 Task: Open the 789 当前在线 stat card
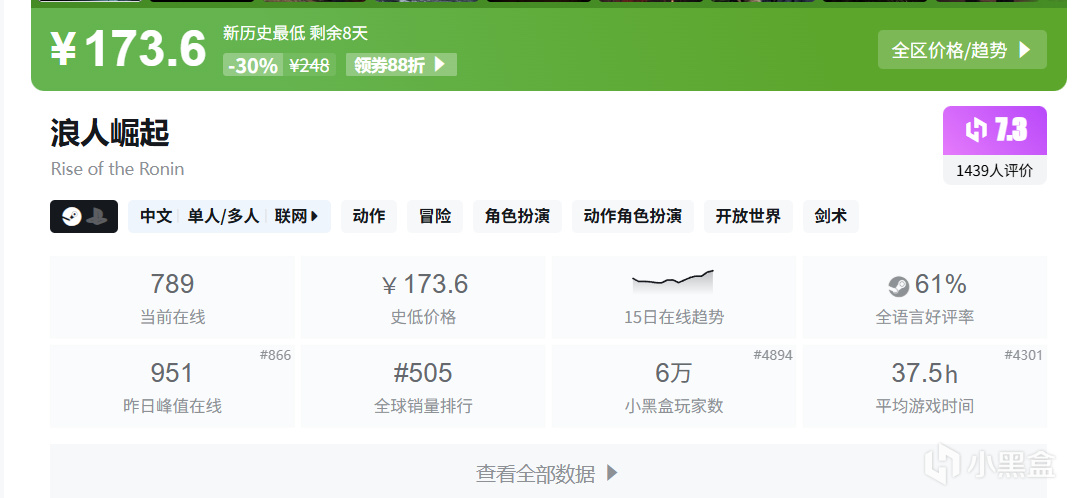(x=173, y=298)
